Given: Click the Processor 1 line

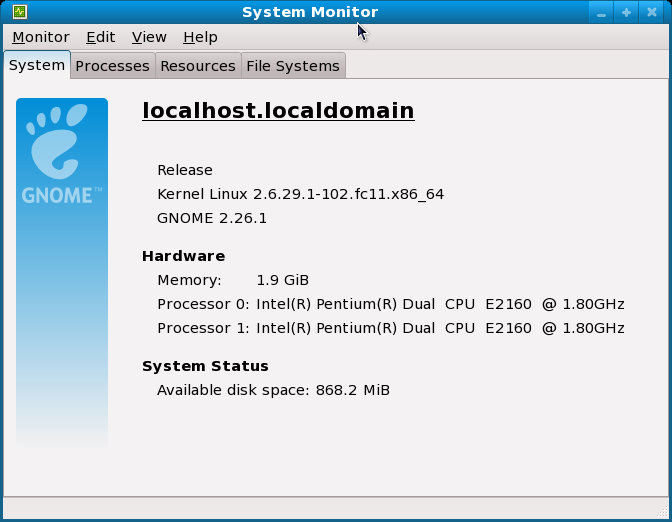Looking at the screenshot, I should [x=391, y=328].
